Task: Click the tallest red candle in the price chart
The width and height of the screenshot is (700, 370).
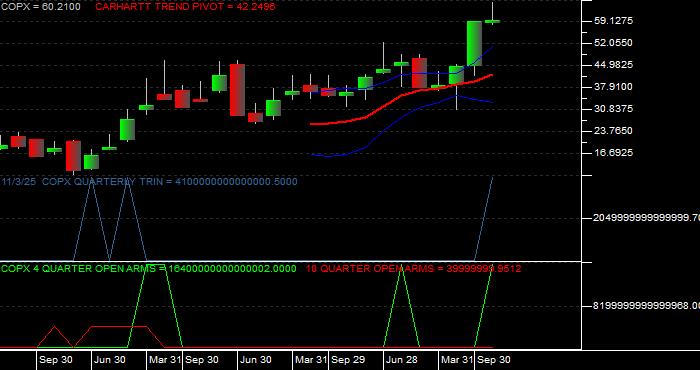Action: tap(238, 90)
